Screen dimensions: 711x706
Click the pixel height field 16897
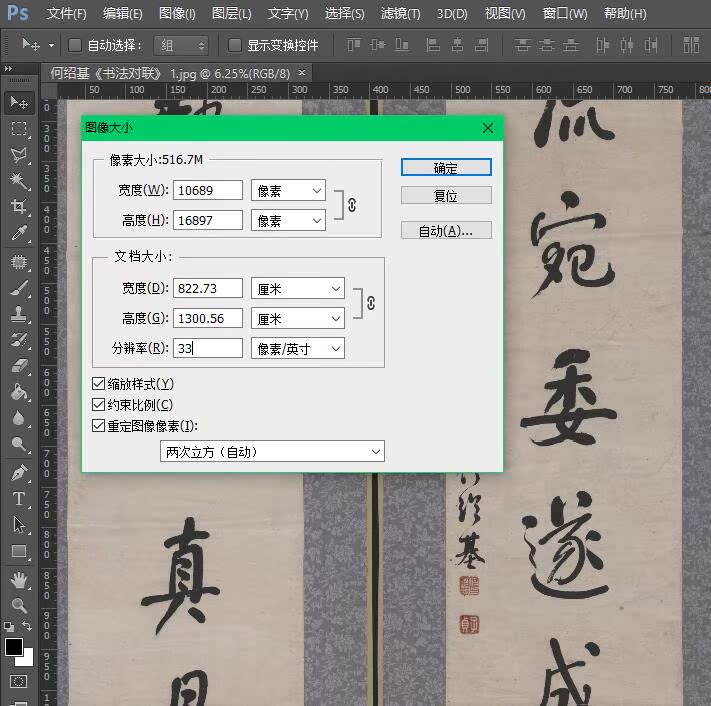click(208, 220)
